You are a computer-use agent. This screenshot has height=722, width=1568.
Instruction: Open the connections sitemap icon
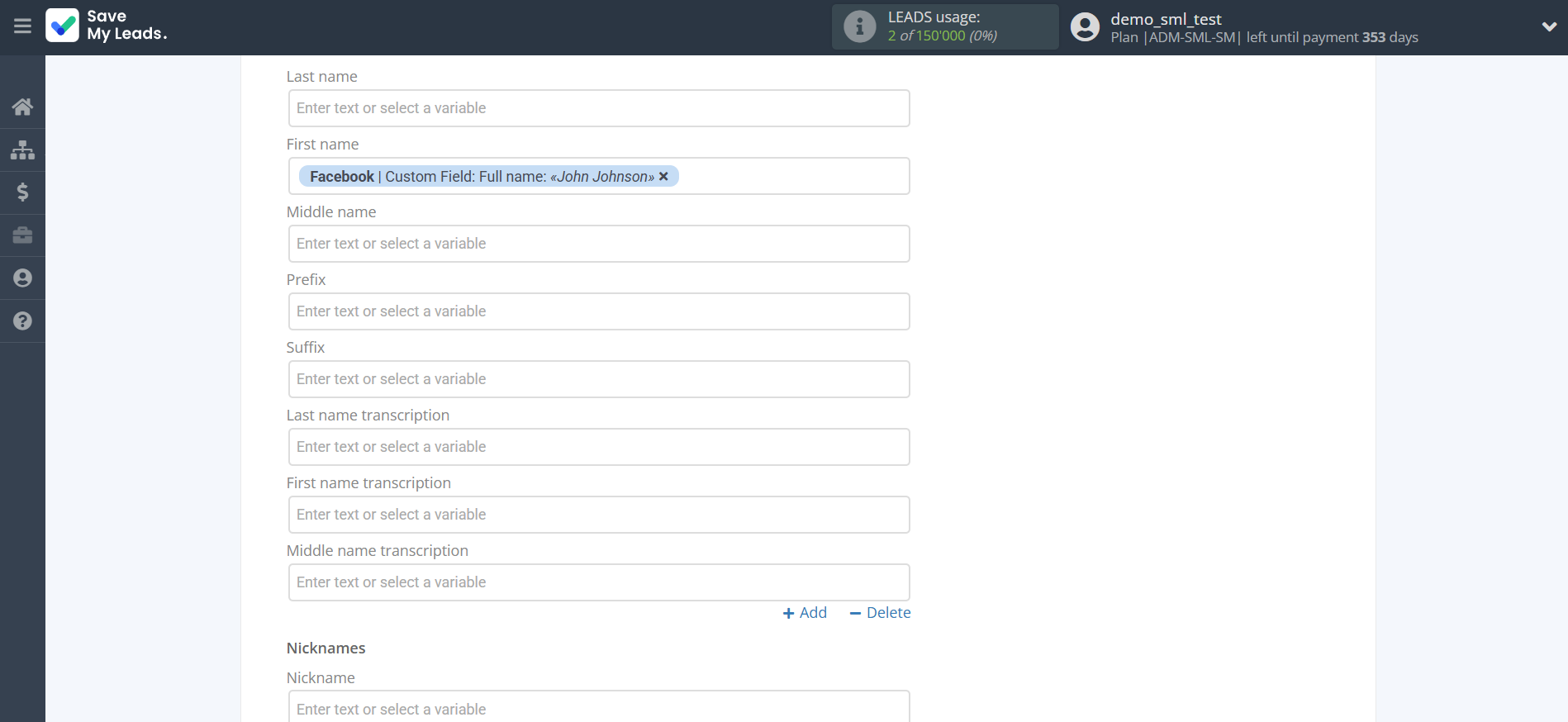pos(22,150)
